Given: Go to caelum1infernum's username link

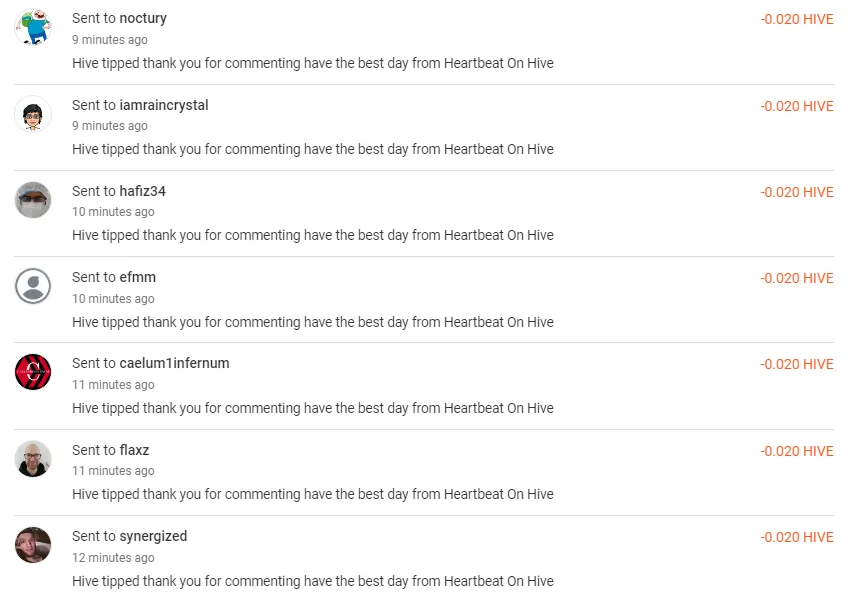Looking at the screenshot, I should pos(175,363).
